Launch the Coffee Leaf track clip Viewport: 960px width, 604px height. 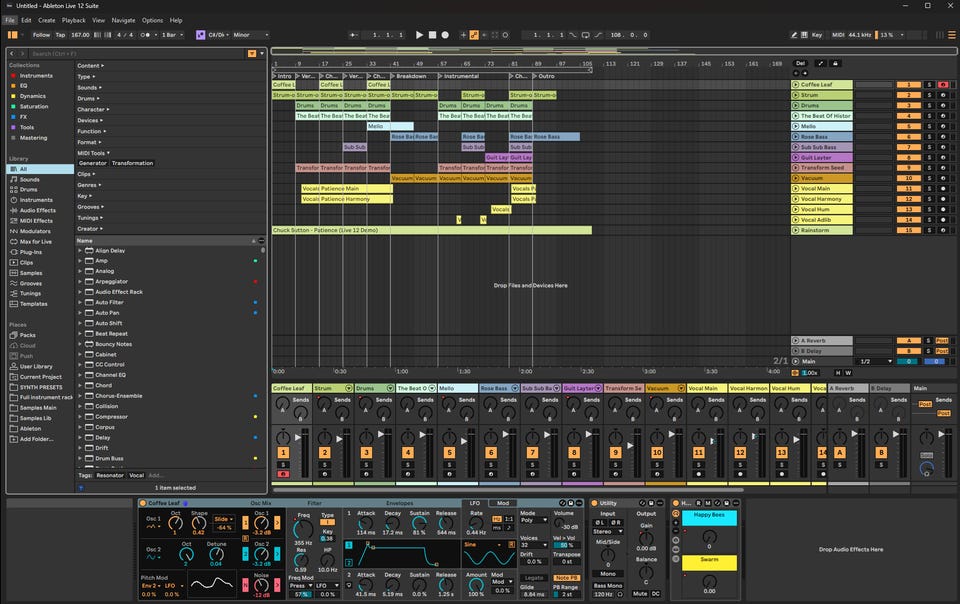tap(795, 85)
